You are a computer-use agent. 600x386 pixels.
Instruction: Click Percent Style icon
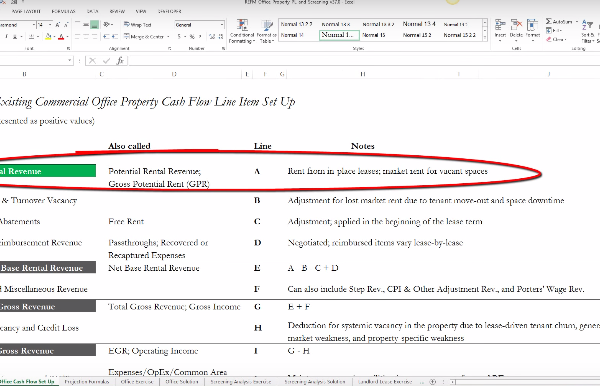click(192, 37)
